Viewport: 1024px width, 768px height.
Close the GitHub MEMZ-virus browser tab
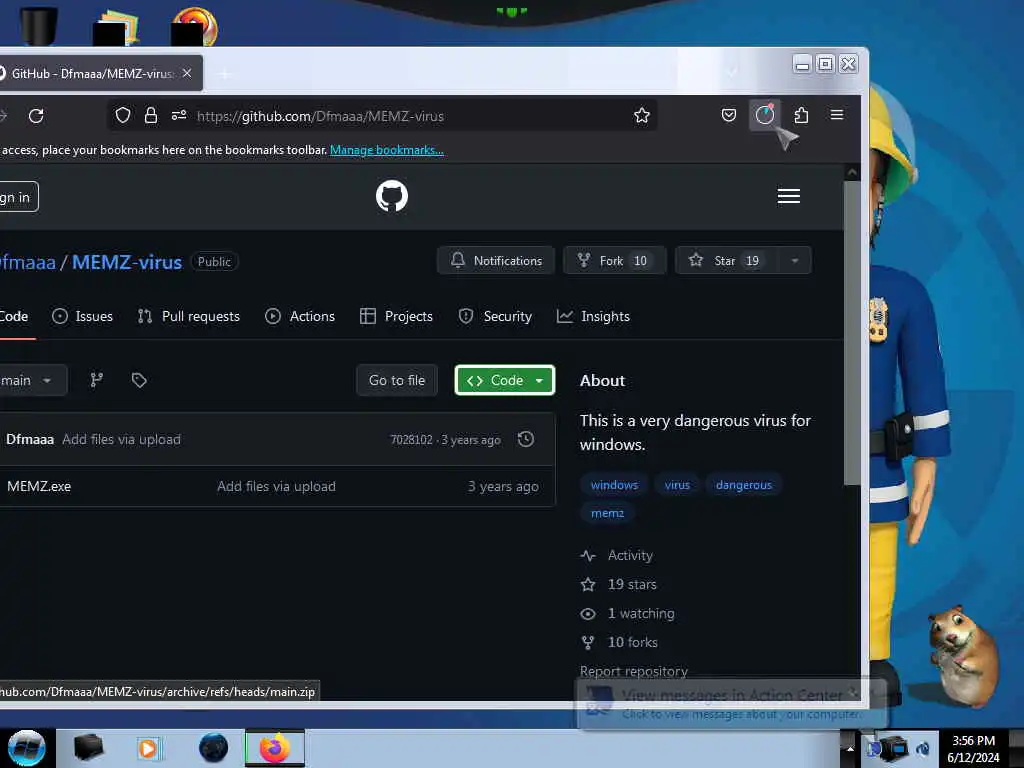(187, 73)
